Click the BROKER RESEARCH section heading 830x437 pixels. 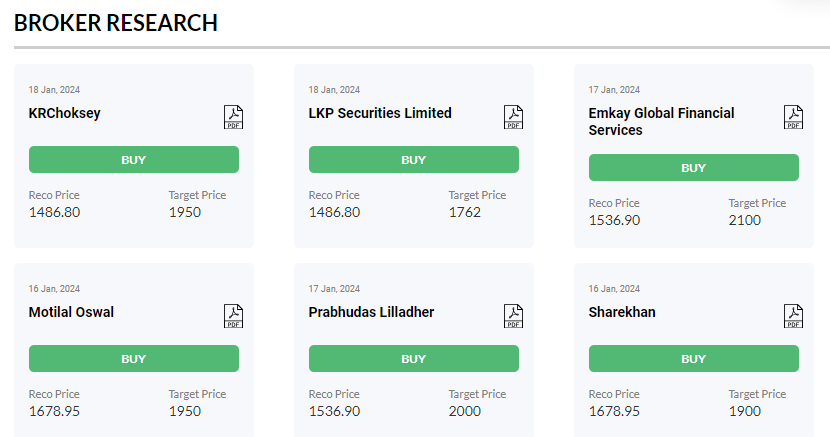[116, 23]
